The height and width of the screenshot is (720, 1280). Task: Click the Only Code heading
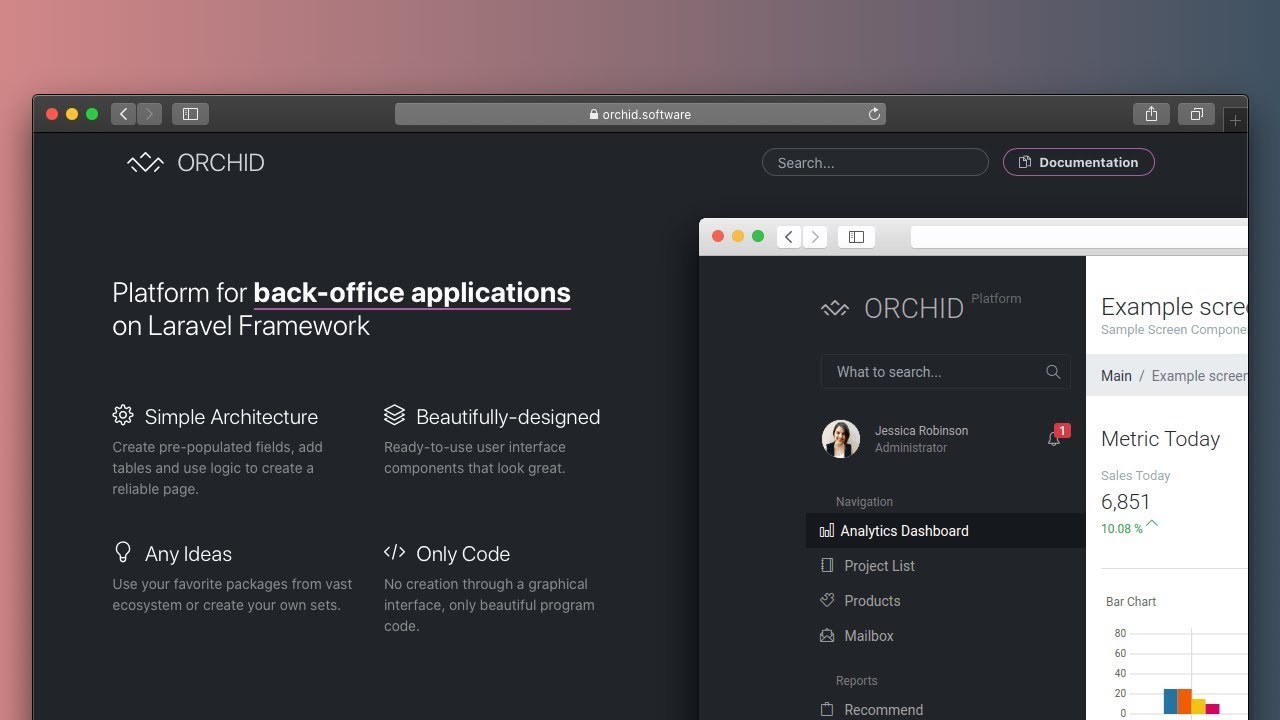[463, 554]
